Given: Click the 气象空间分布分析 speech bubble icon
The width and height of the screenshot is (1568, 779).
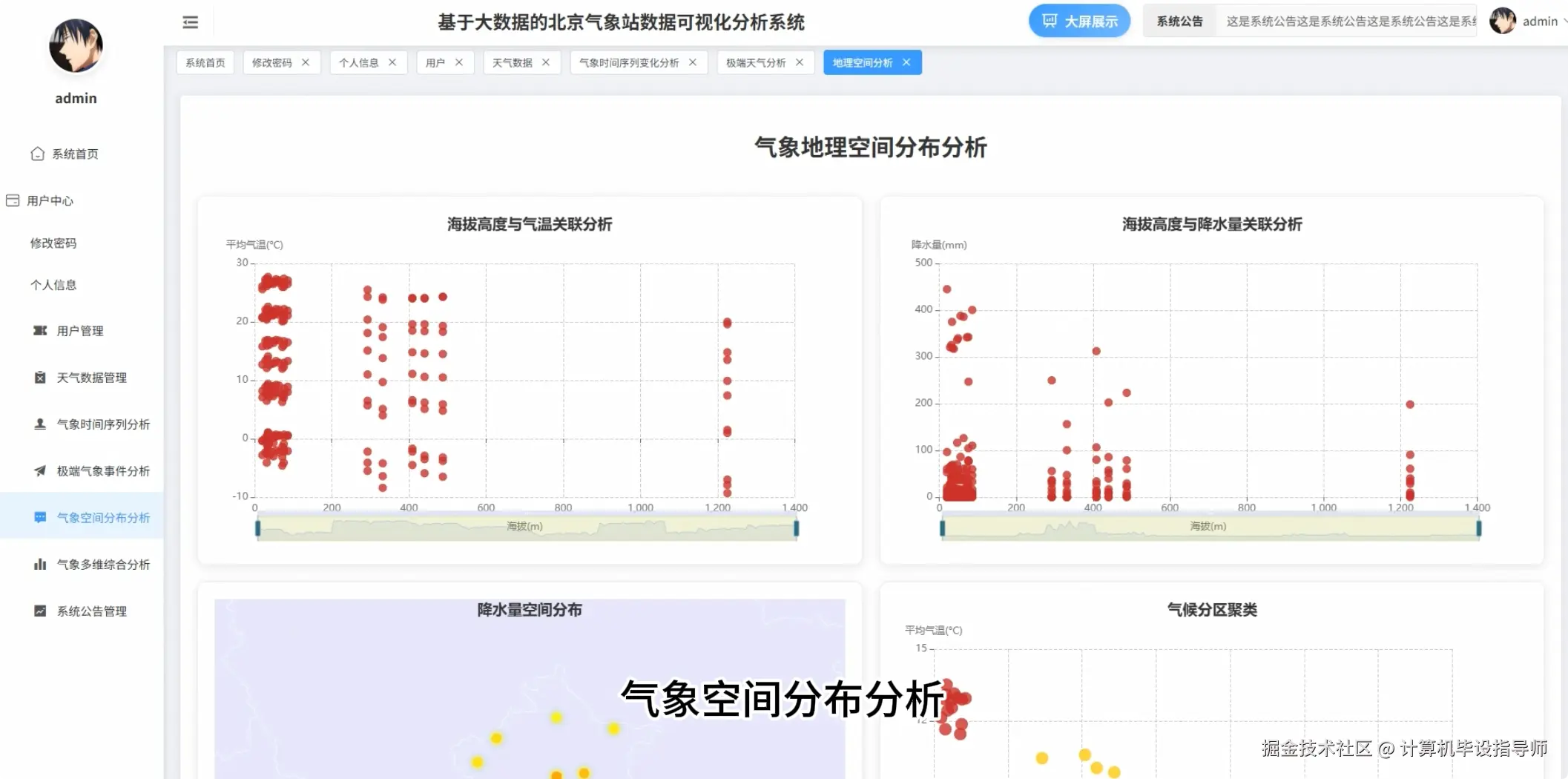Looking at the screenshot, I should pyautogui.click(x=41, y=517).
